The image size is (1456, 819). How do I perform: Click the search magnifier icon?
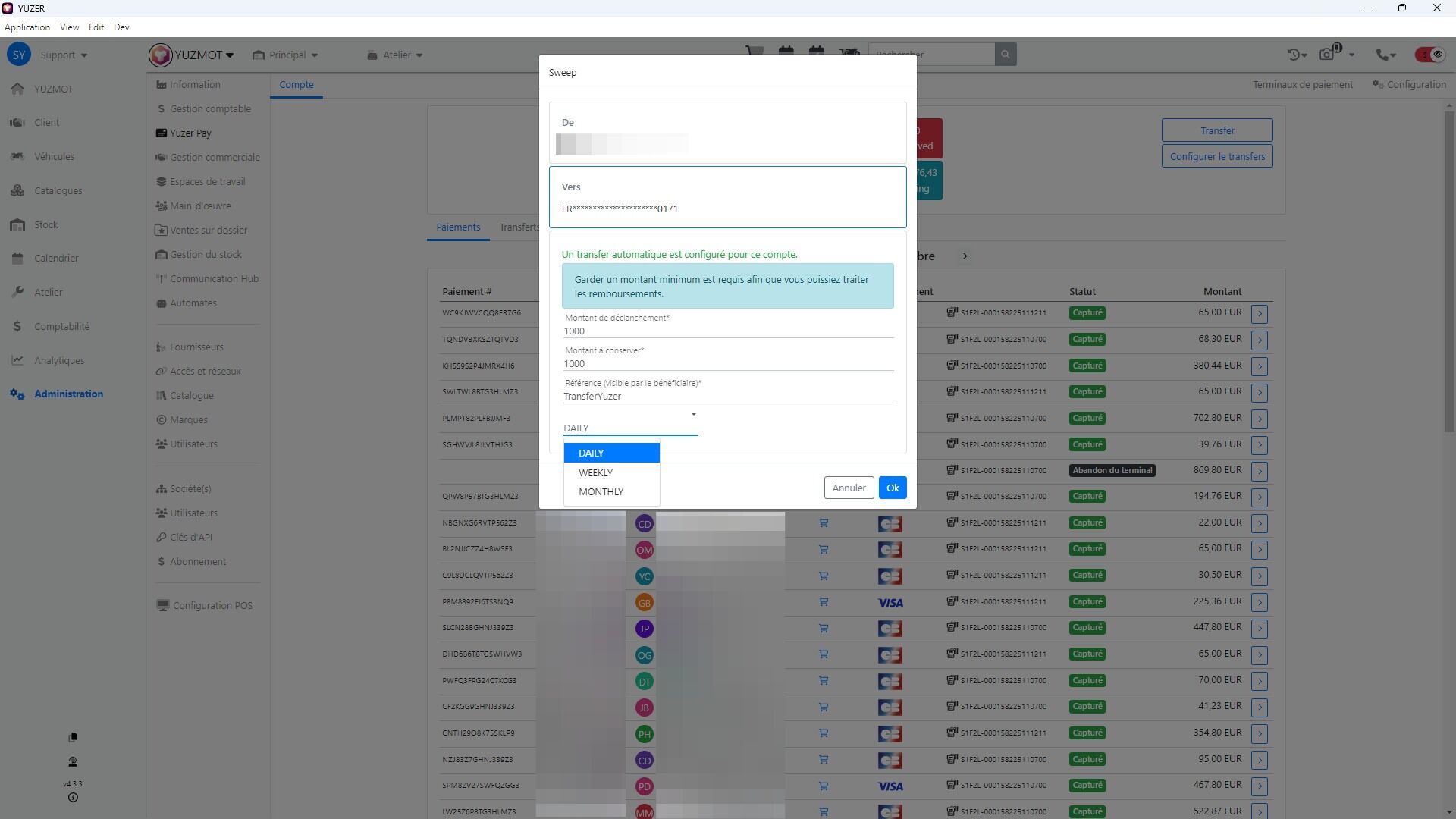tap(1006, 55)
